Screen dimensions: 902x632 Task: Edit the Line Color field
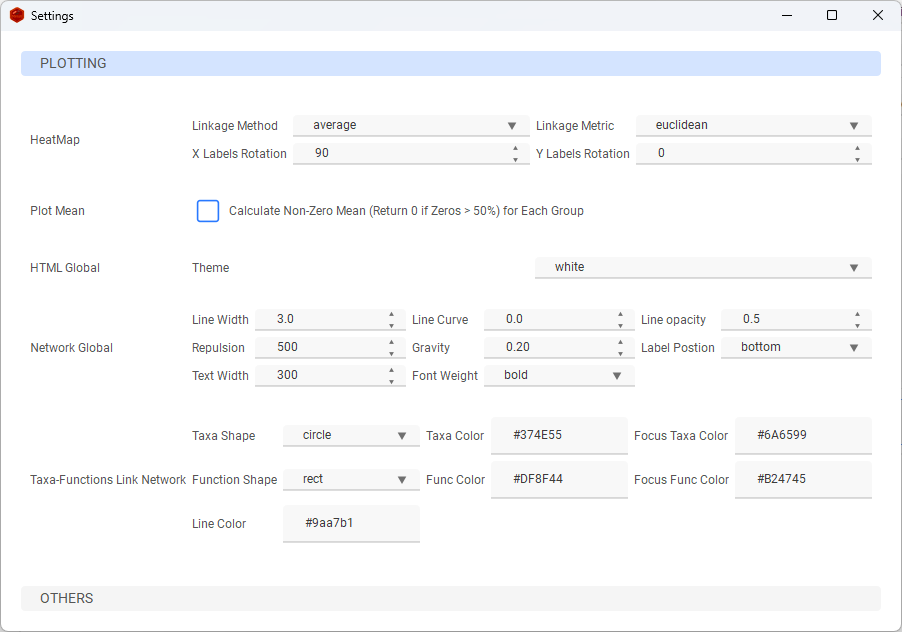(350, 523)
